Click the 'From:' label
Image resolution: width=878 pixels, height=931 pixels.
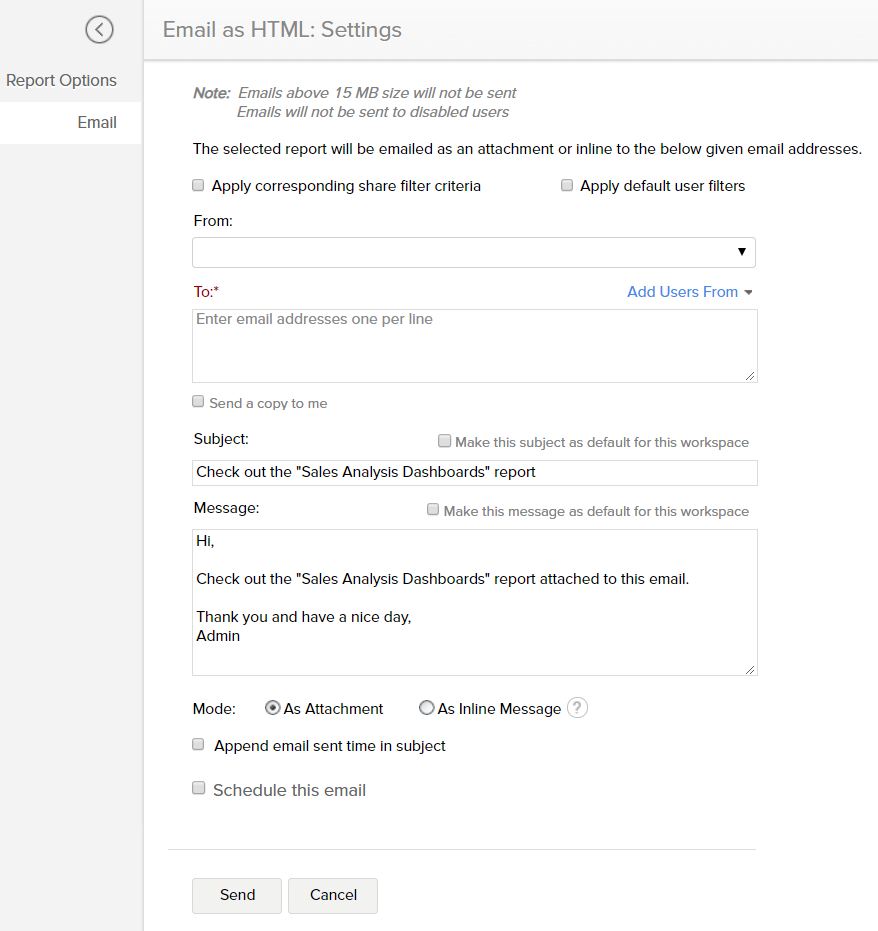pyautogui.click(x=213, y=221)
